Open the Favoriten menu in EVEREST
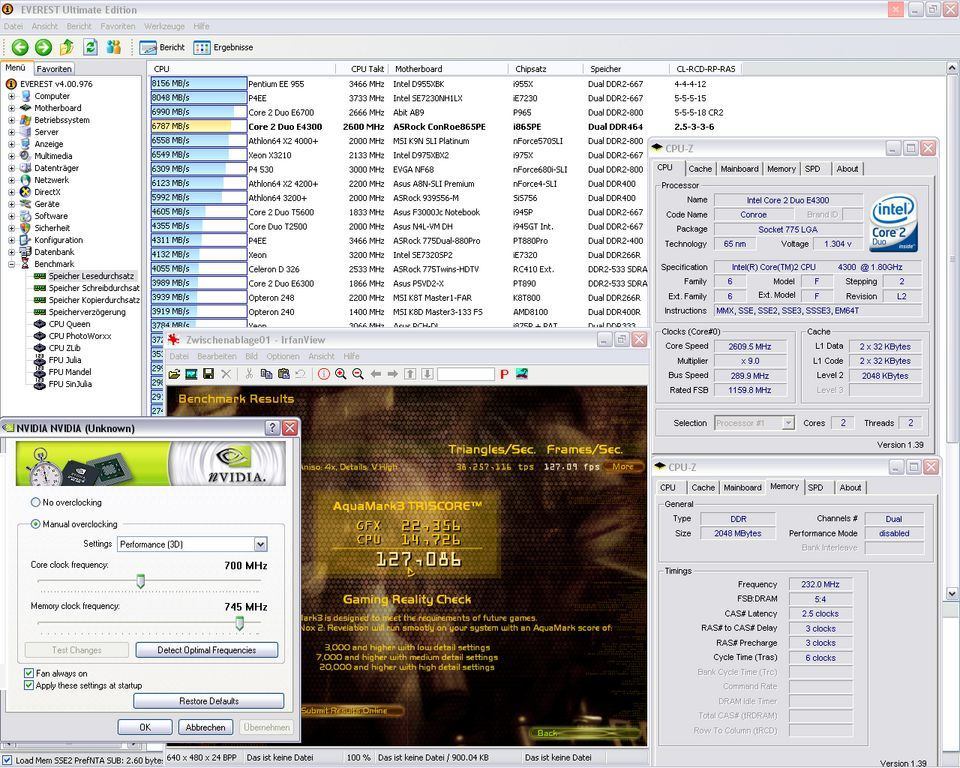 click(118, 26)
